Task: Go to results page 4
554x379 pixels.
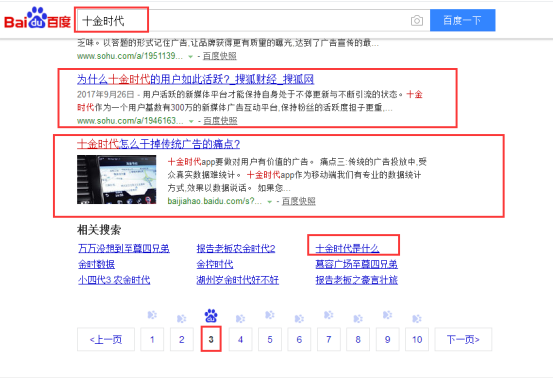Action: 240,339
